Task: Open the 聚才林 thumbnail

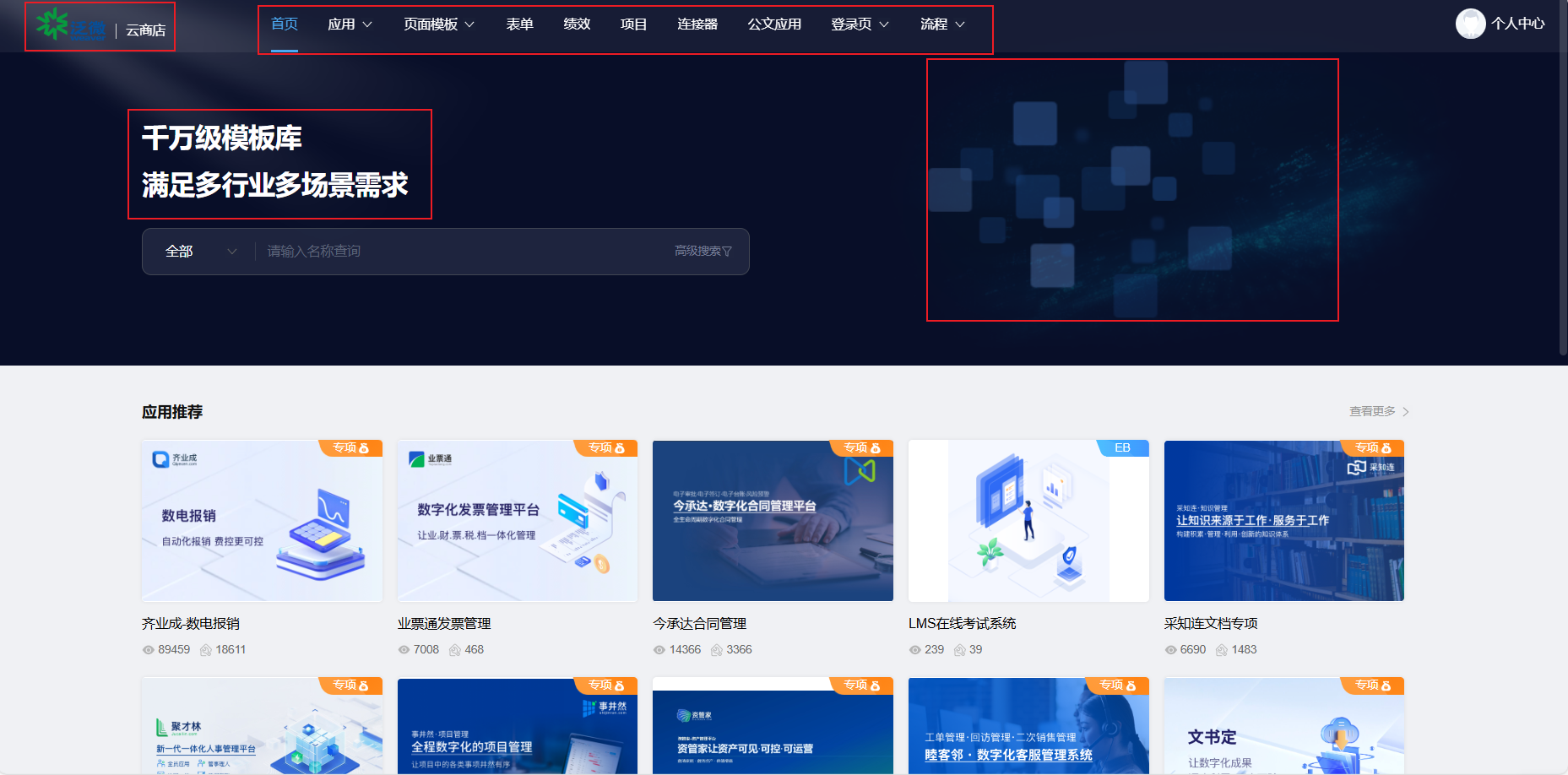Action: coord(262,726)
